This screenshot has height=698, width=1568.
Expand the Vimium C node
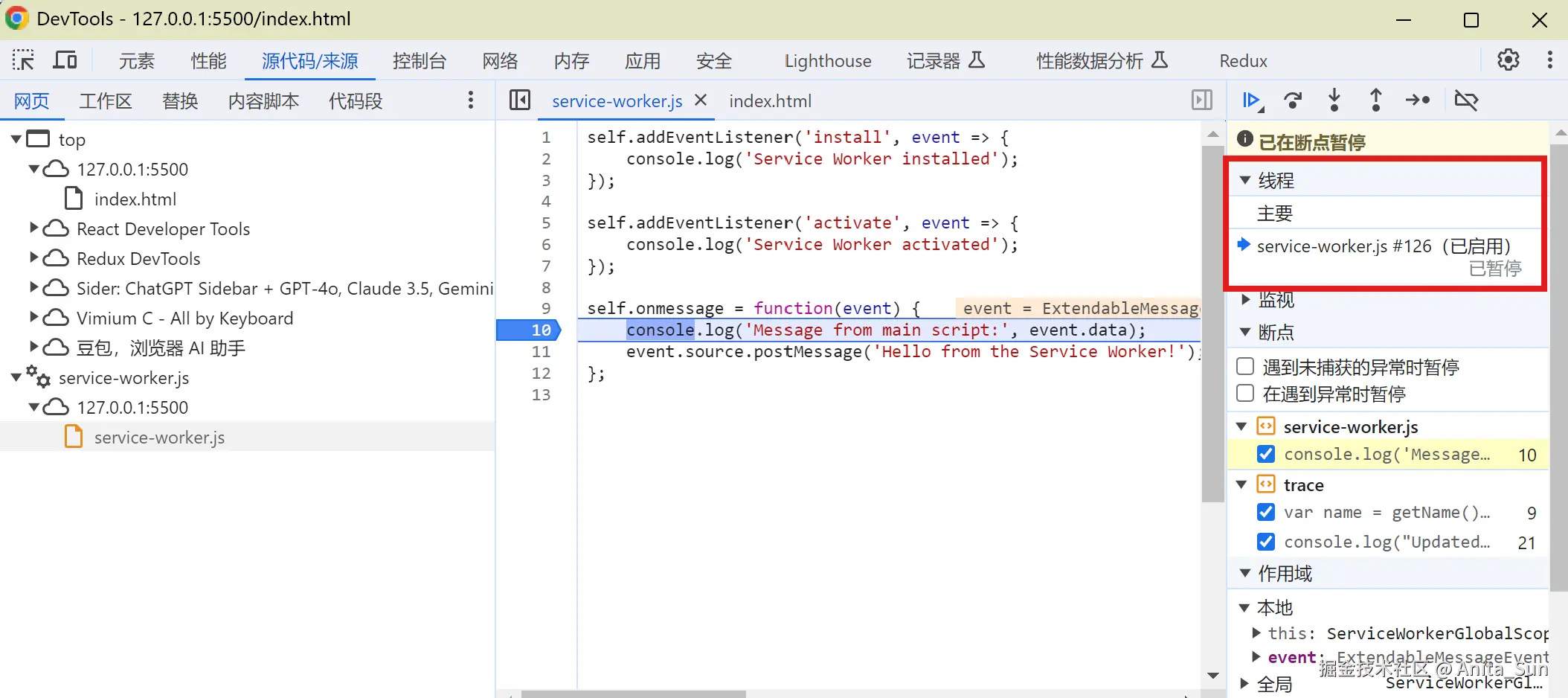coord(33,317)
